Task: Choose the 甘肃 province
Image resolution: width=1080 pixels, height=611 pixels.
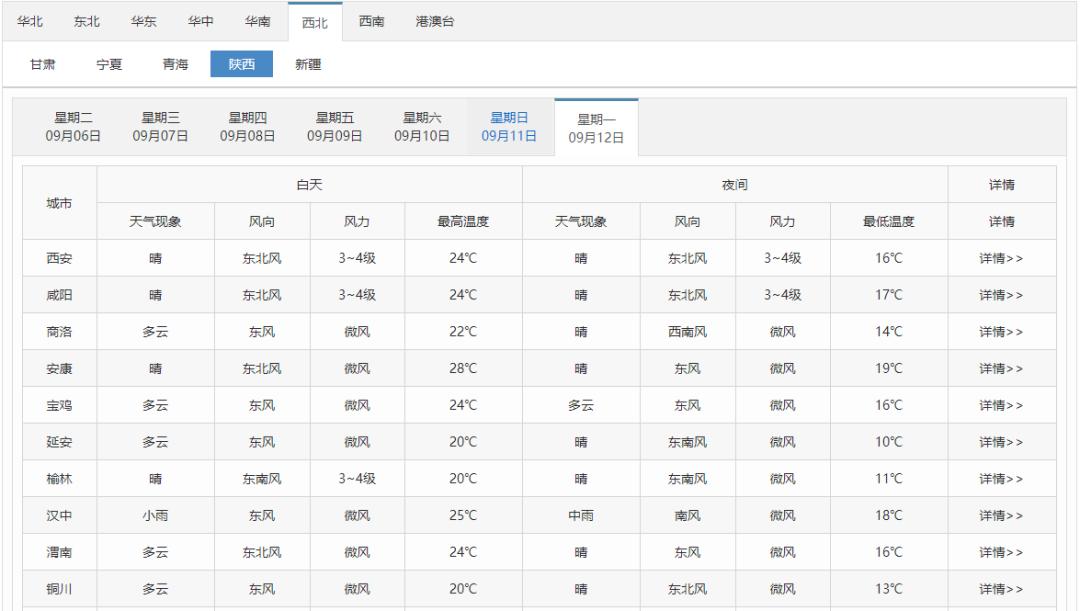Action: tap(42, 65)
